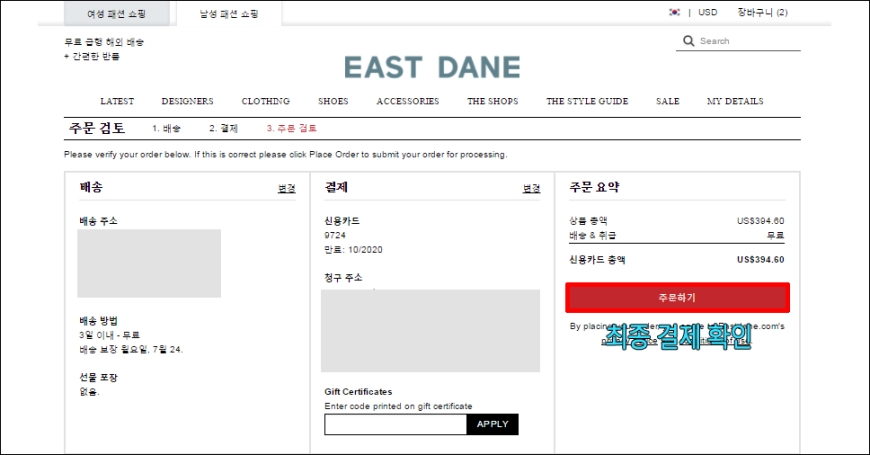The height and width of the screenshot is (455, 870).
Task: Open THE SHOPS menu
Action: point(493,101)
